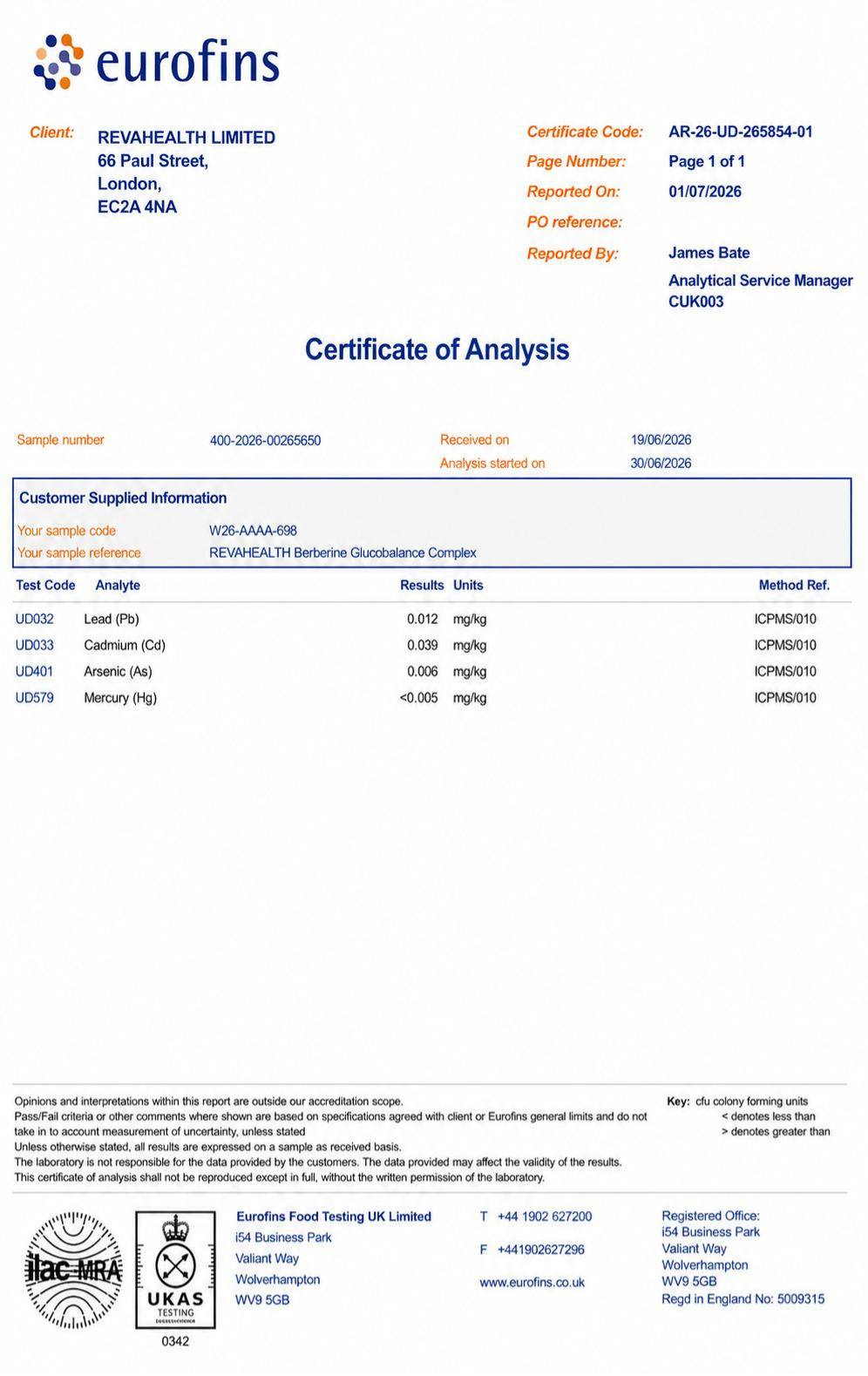Select sample number 400-2026-00265650

(x=265, y=441)
